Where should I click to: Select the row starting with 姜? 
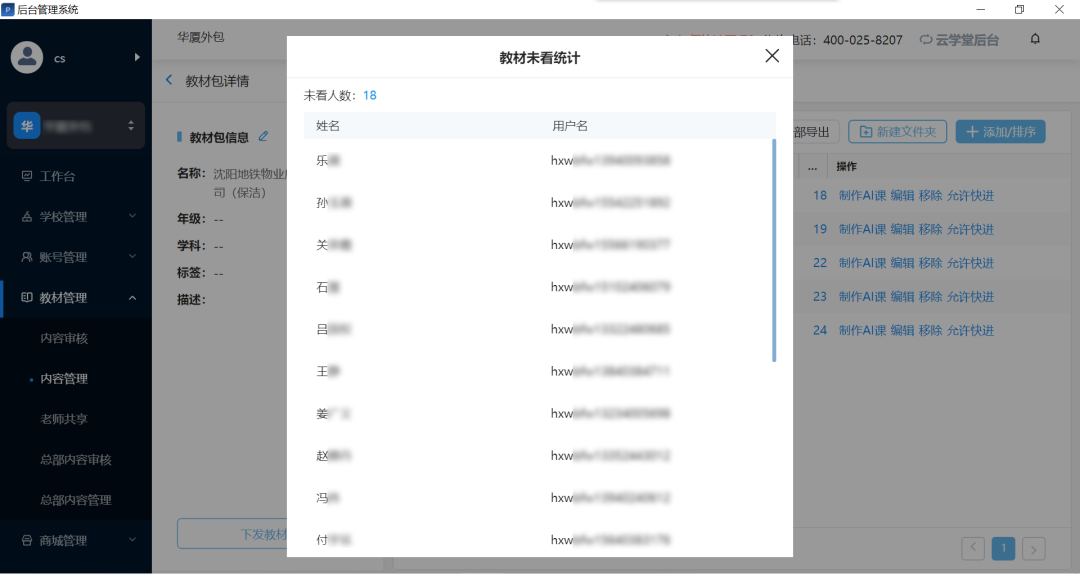click(x=539, y=413)
